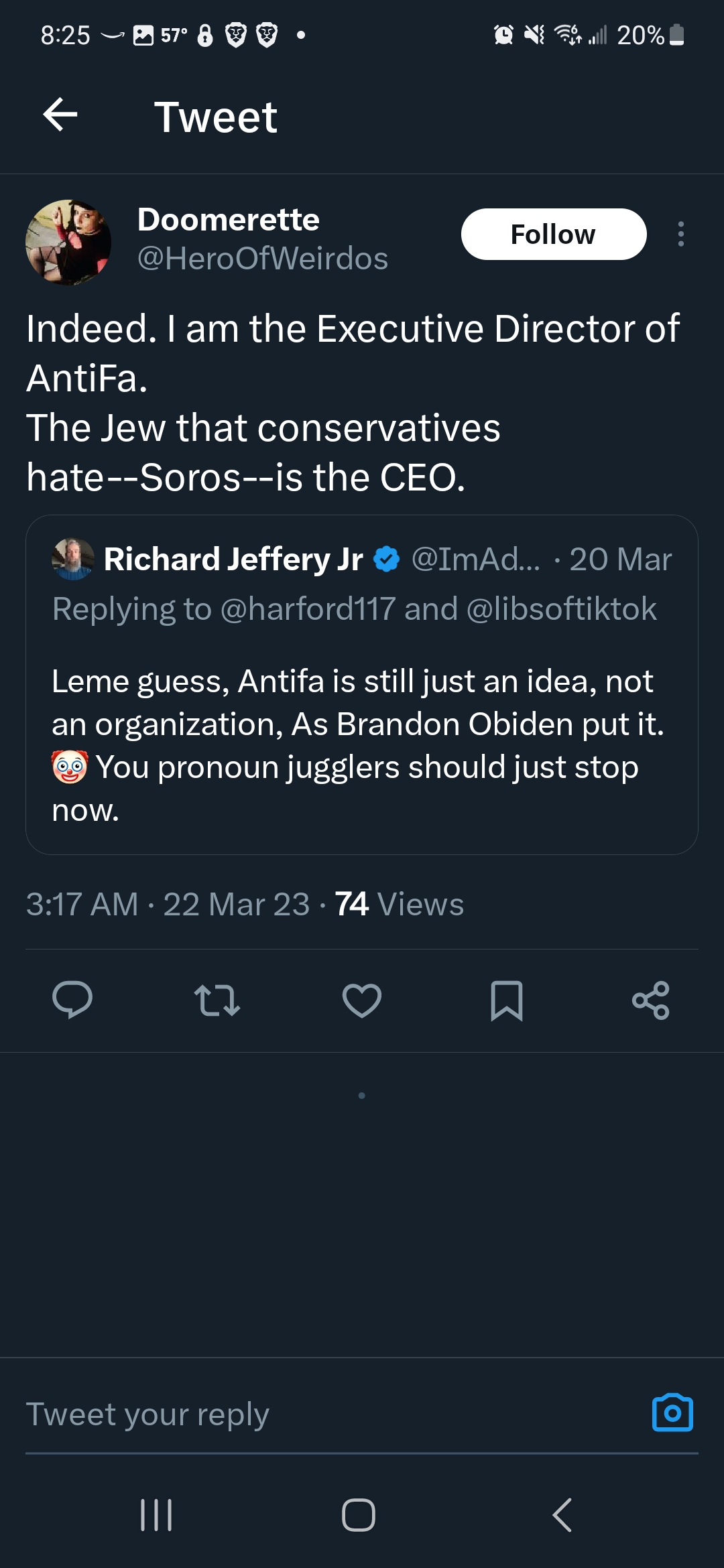
Task: Open the three-dot more options menu
Action: tap(680, 235)
